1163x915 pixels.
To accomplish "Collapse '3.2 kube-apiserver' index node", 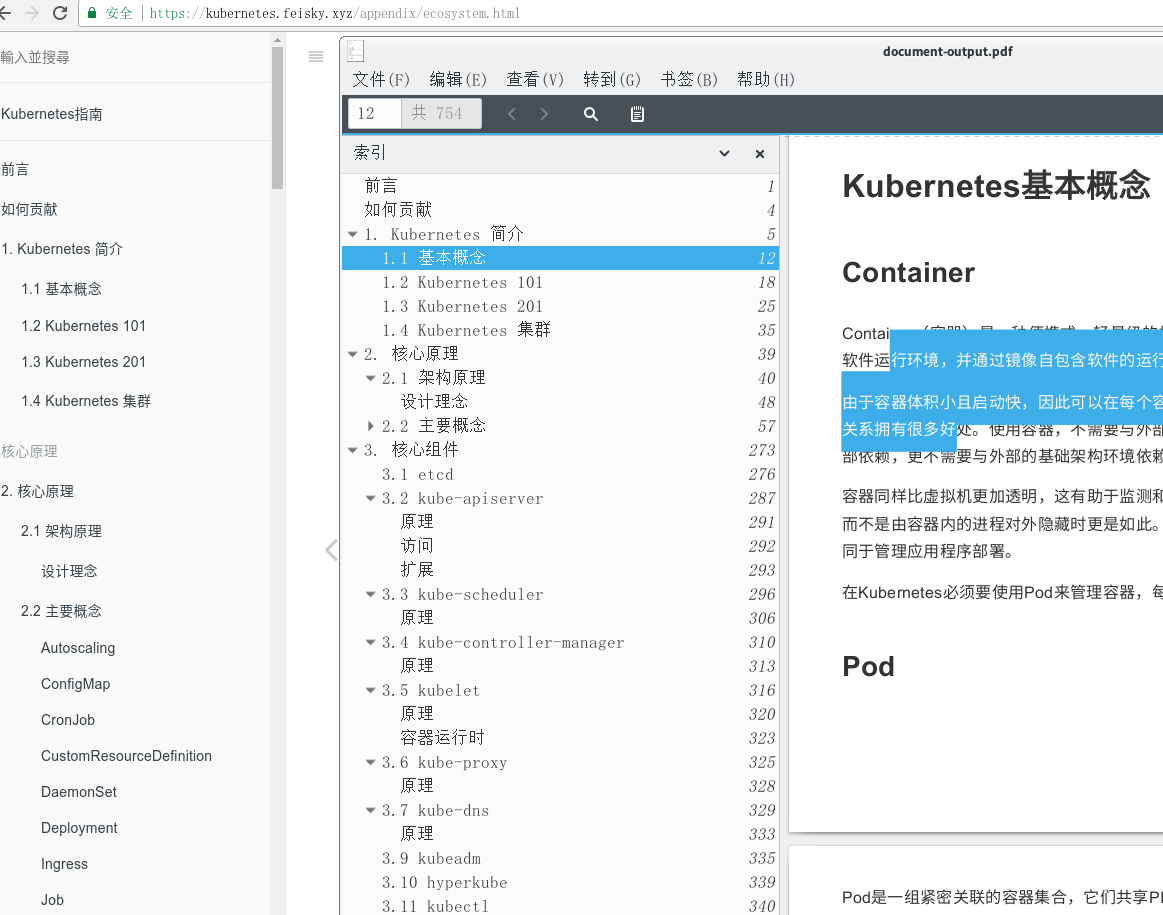I will coord(370,498).
